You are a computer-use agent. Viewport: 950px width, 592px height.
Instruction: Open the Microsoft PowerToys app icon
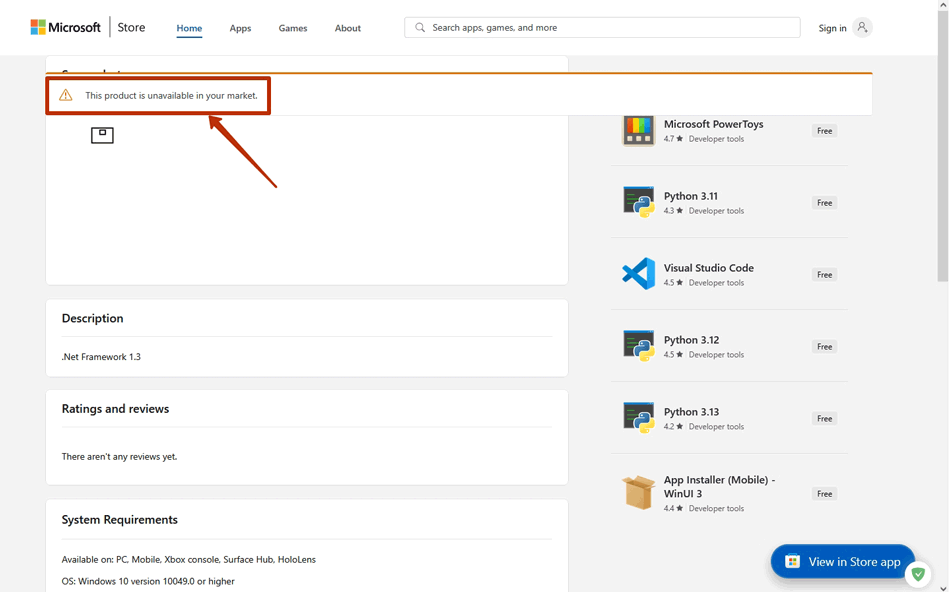point(639,130)
